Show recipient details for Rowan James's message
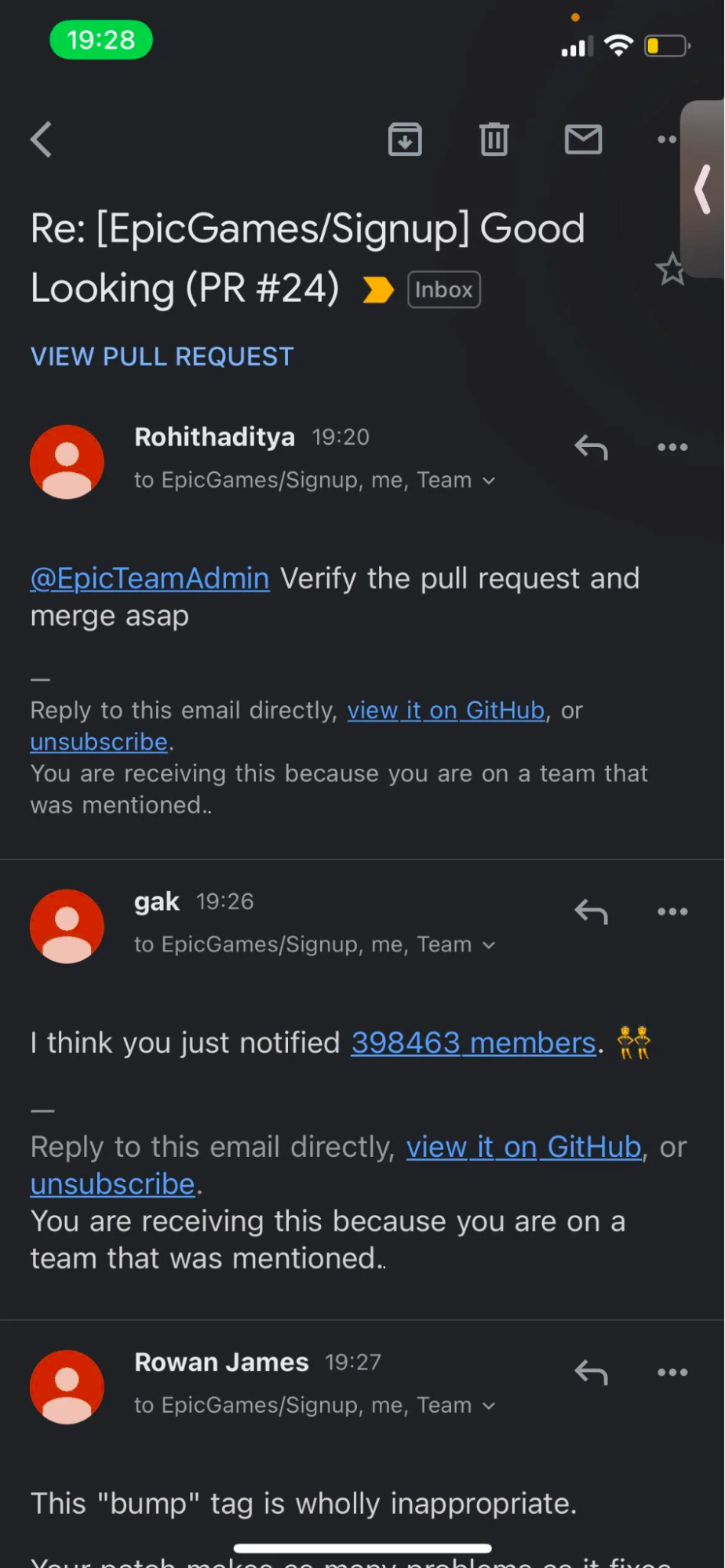The height and width of the screenshot is (1568, 725). tap(489, 1406)
